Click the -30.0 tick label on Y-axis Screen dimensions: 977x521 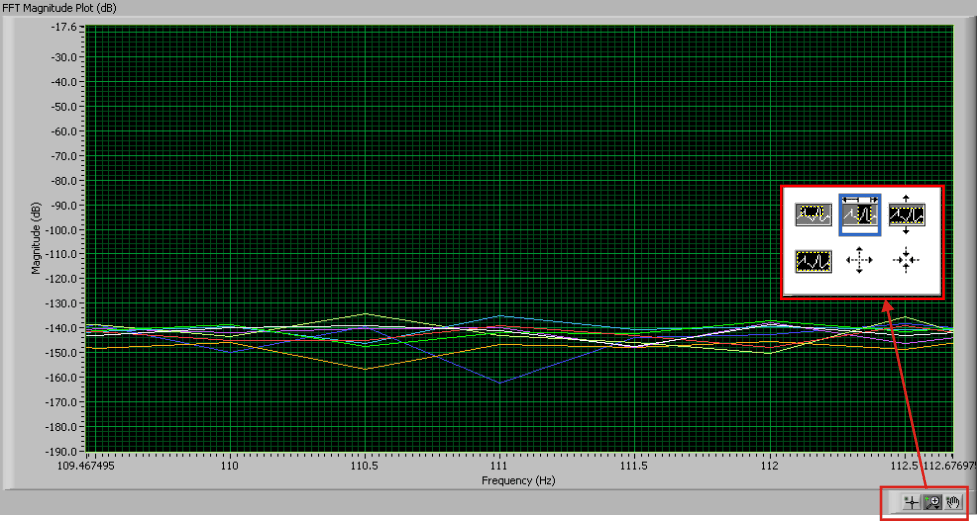[x=64, y=57]
